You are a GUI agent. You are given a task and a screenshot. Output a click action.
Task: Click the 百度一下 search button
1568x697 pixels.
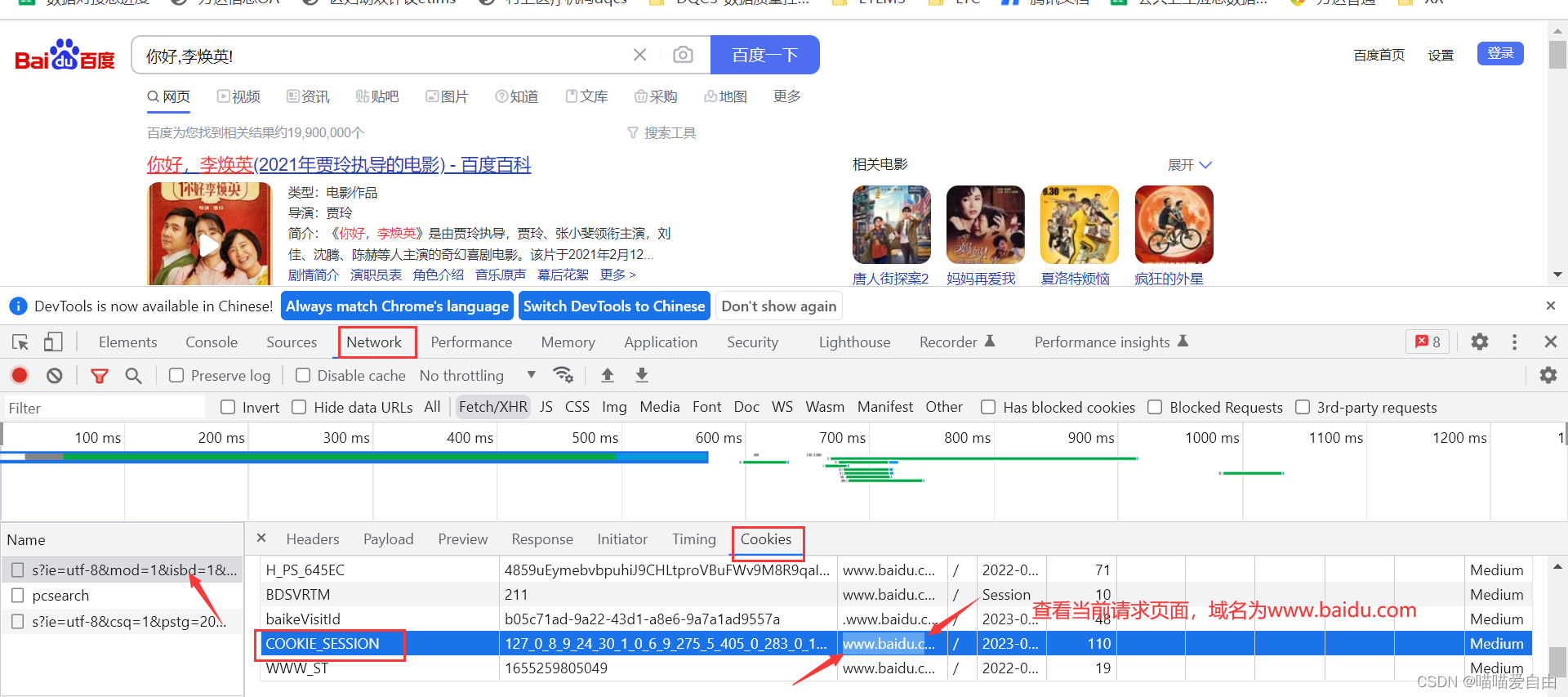click(765, 55)
